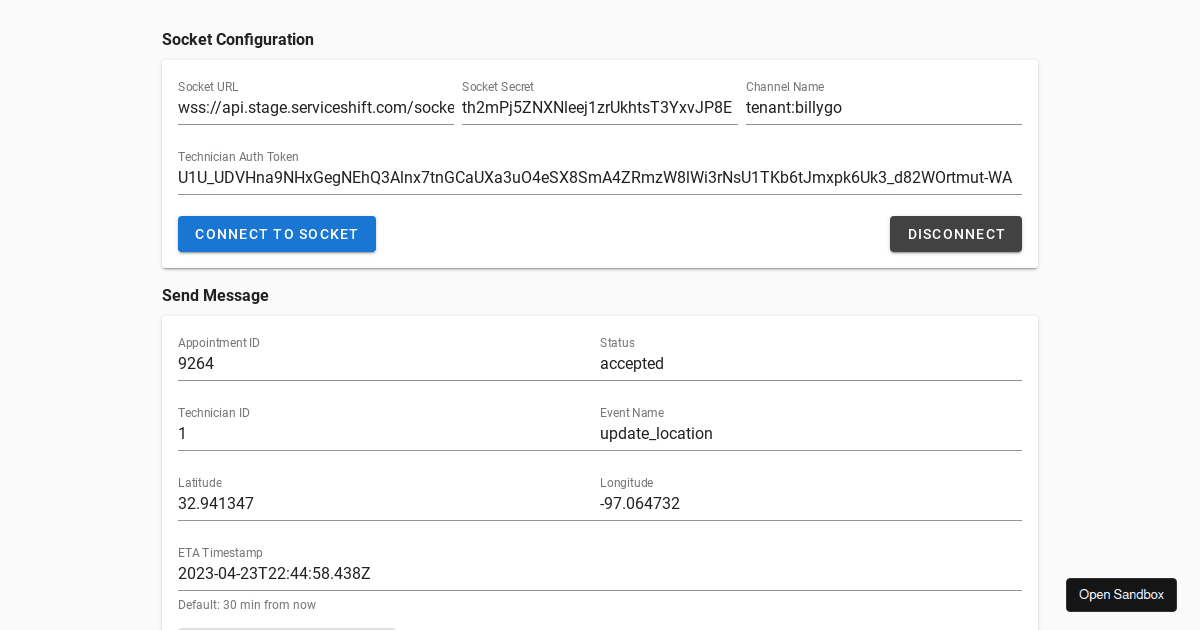1200x630 pixels.
Task: Click the 'Default: 30 min from now' hint
Action: coord(247,605)
